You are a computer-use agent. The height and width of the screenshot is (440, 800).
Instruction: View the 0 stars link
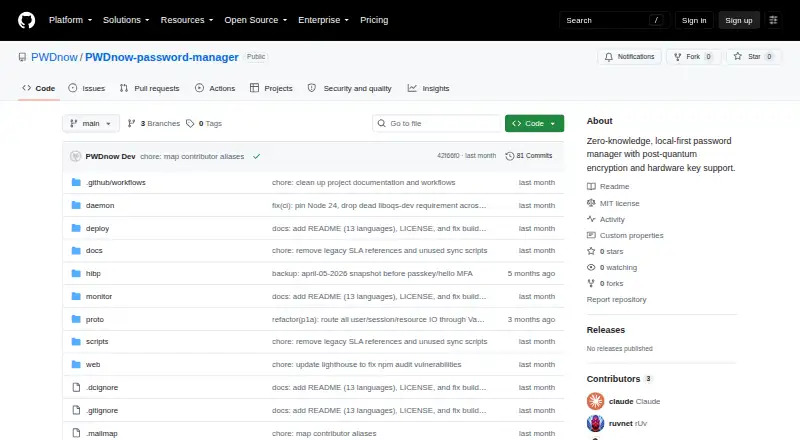(606, 252)
